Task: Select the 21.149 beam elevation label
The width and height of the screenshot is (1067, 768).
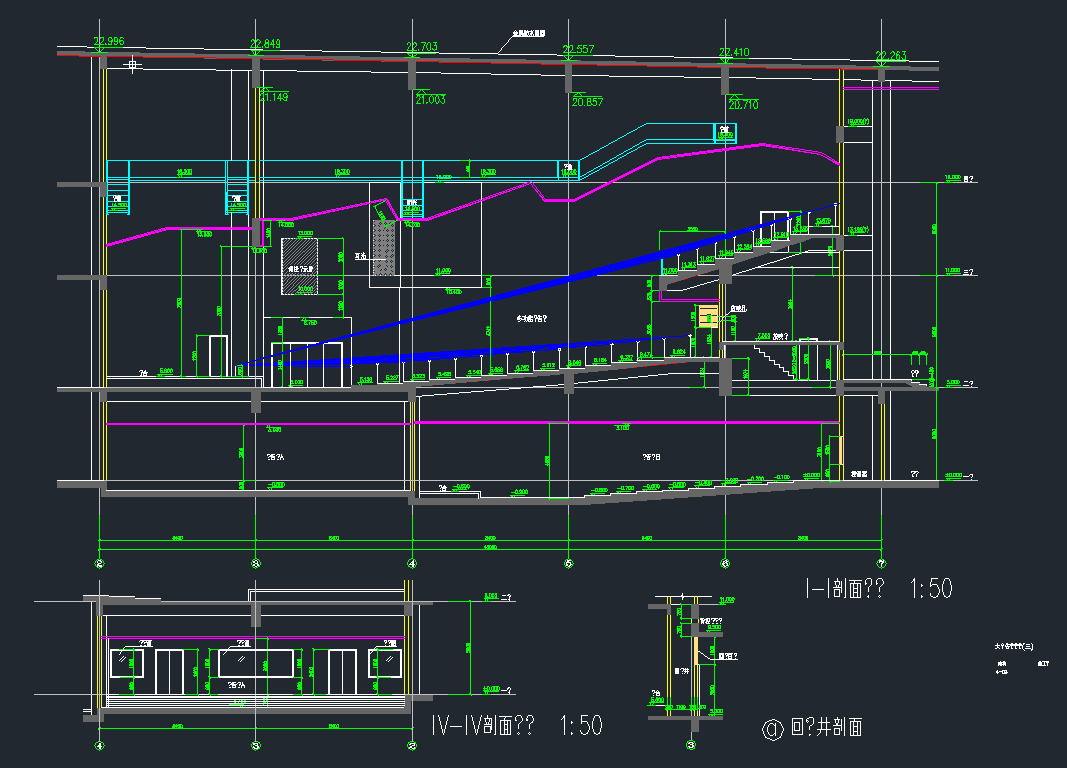Action: pyautogui.click(x=273, y=97)
